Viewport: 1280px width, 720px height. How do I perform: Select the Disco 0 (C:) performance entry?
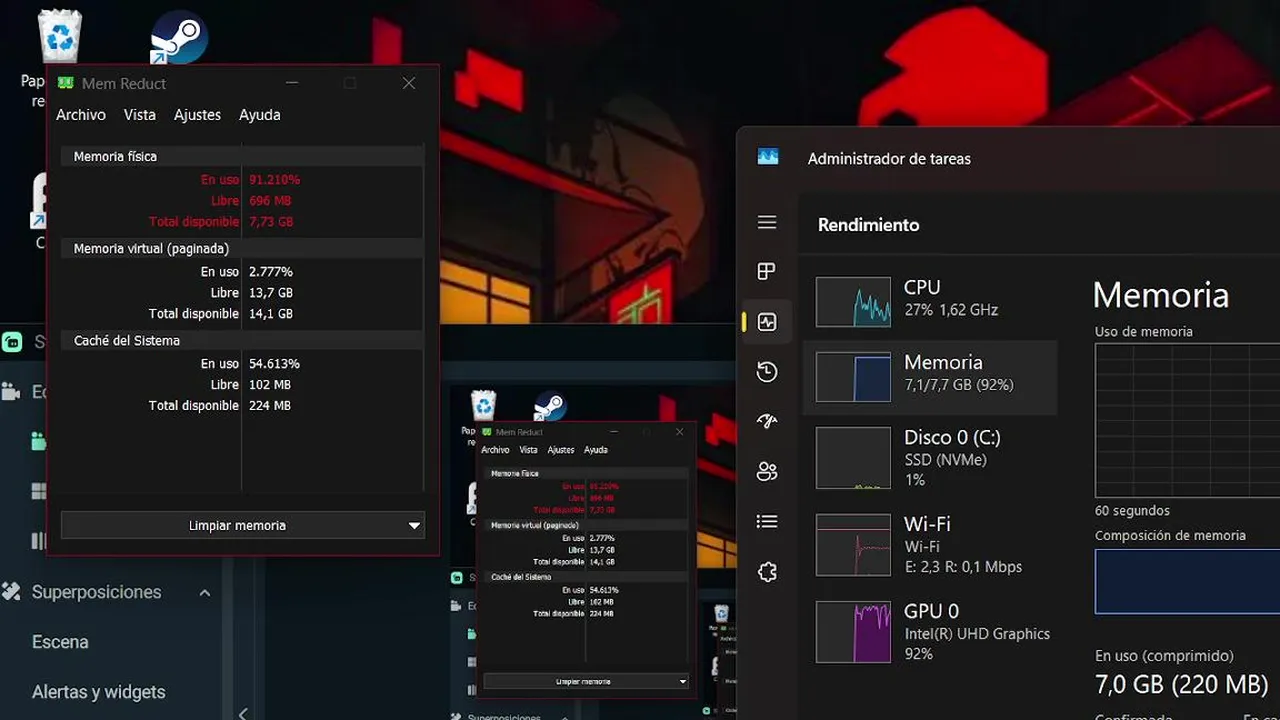coord(930,458)
